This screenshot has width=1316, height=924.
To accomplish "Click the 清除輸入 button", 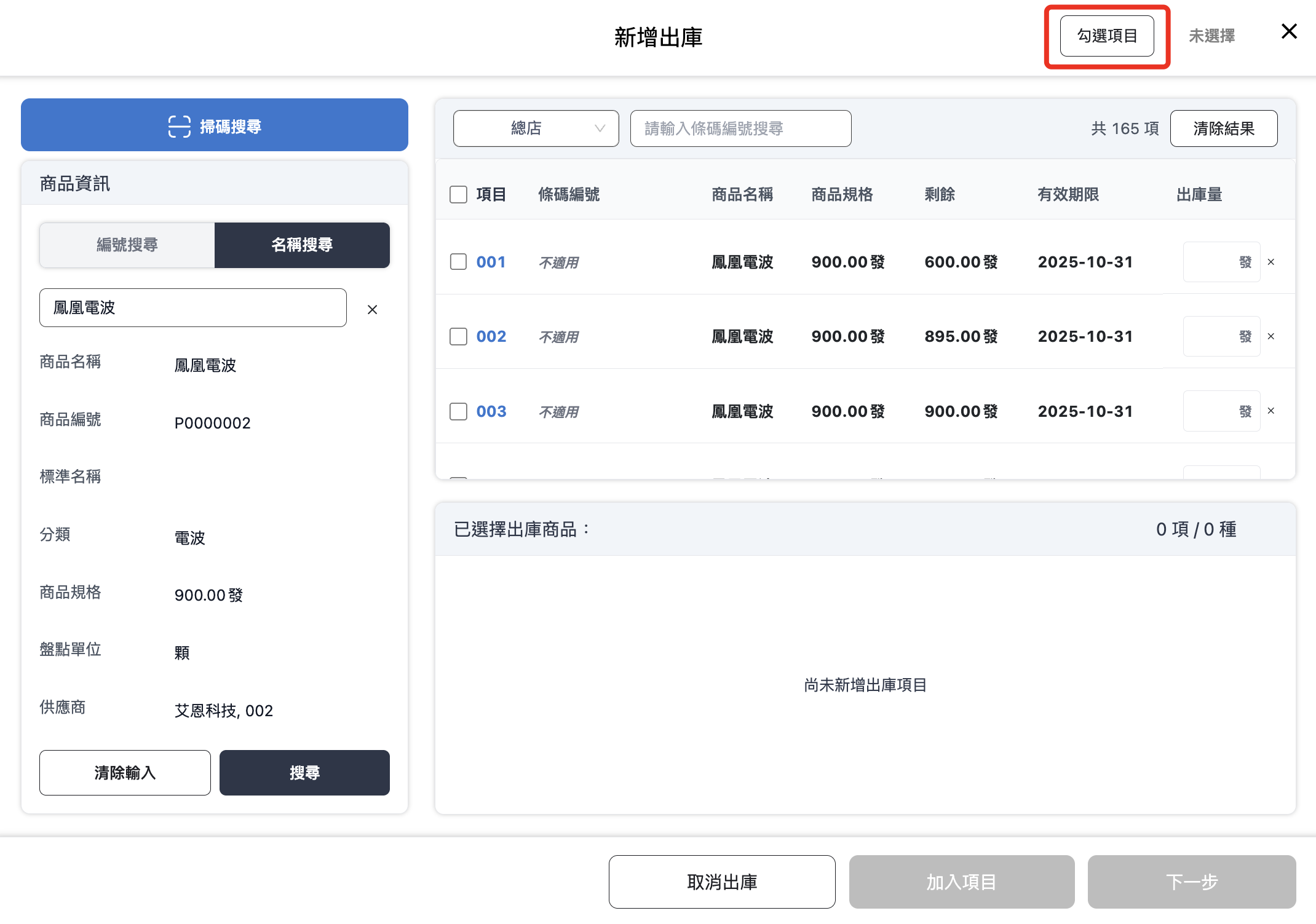I will (125, 772).
